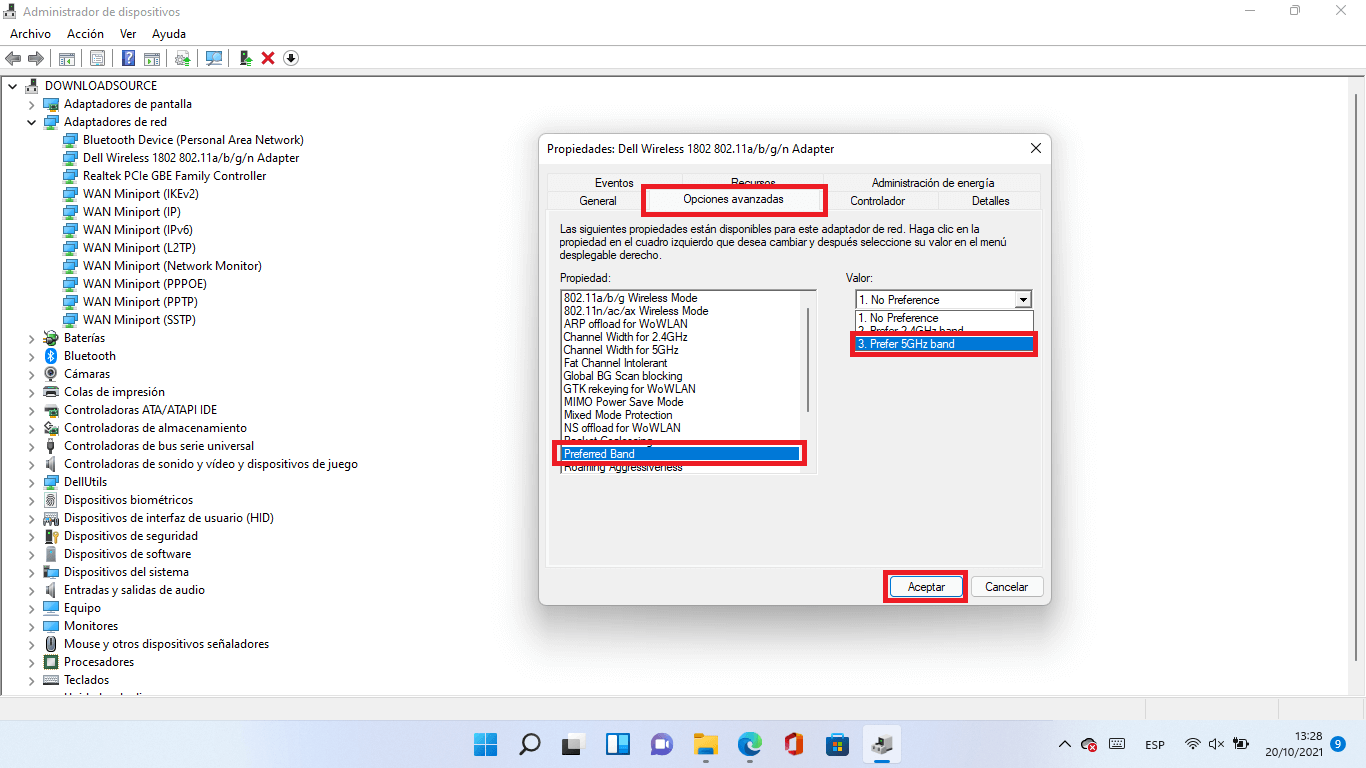Click the Forward arrow in the toolbar
Screen dimensions: 1366x768
pos(36,58)
